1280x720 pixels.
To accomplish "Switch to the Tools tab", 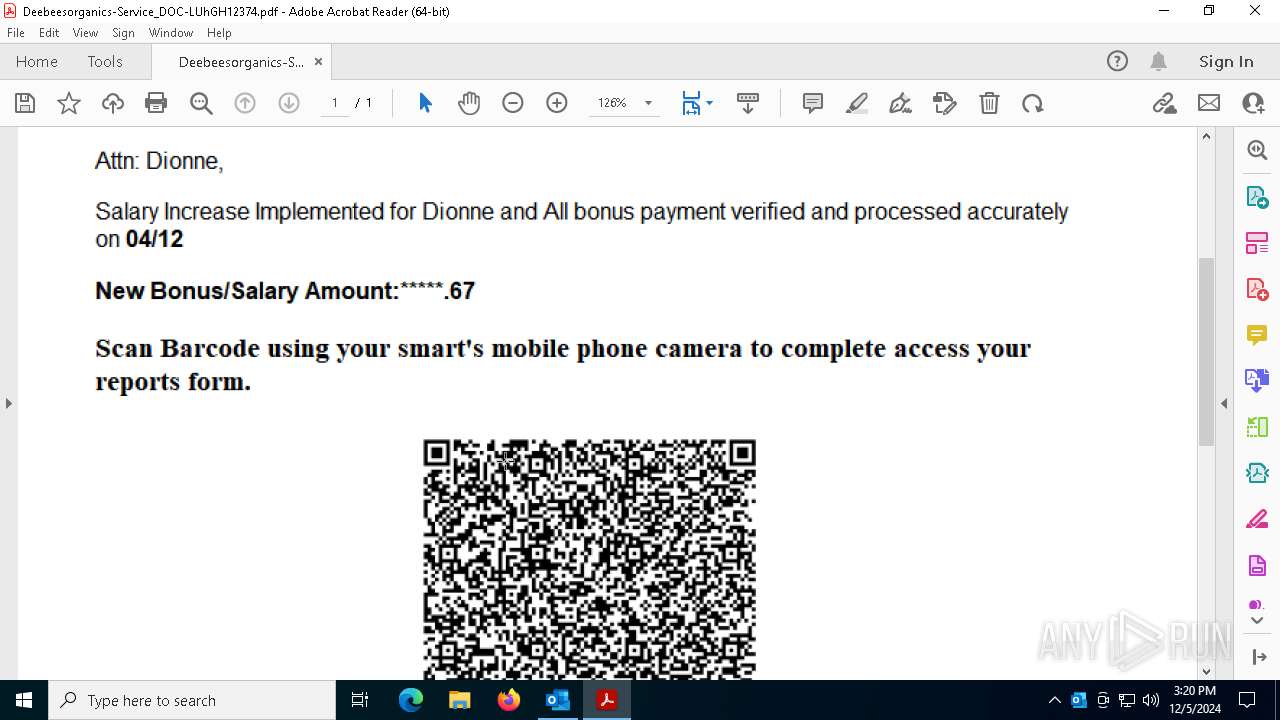I will tap(105, 62).
